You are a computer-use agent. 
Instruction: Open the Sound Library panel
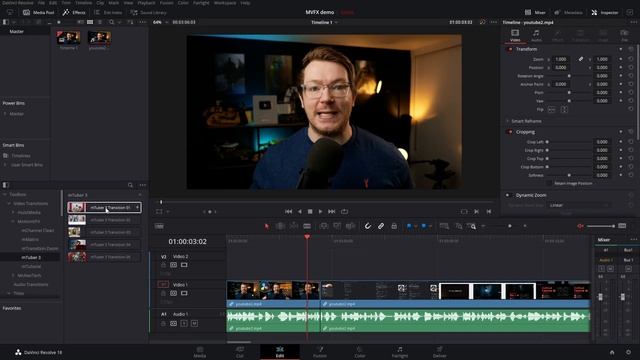tap(148, 13)
